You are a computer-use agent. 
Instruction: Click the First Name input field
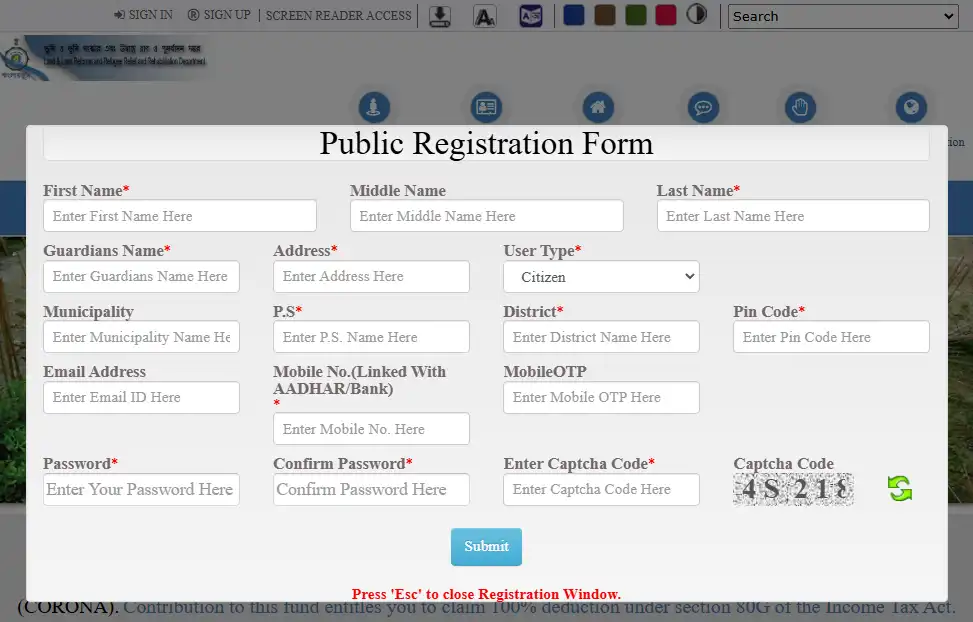click(x=180, y=215)
